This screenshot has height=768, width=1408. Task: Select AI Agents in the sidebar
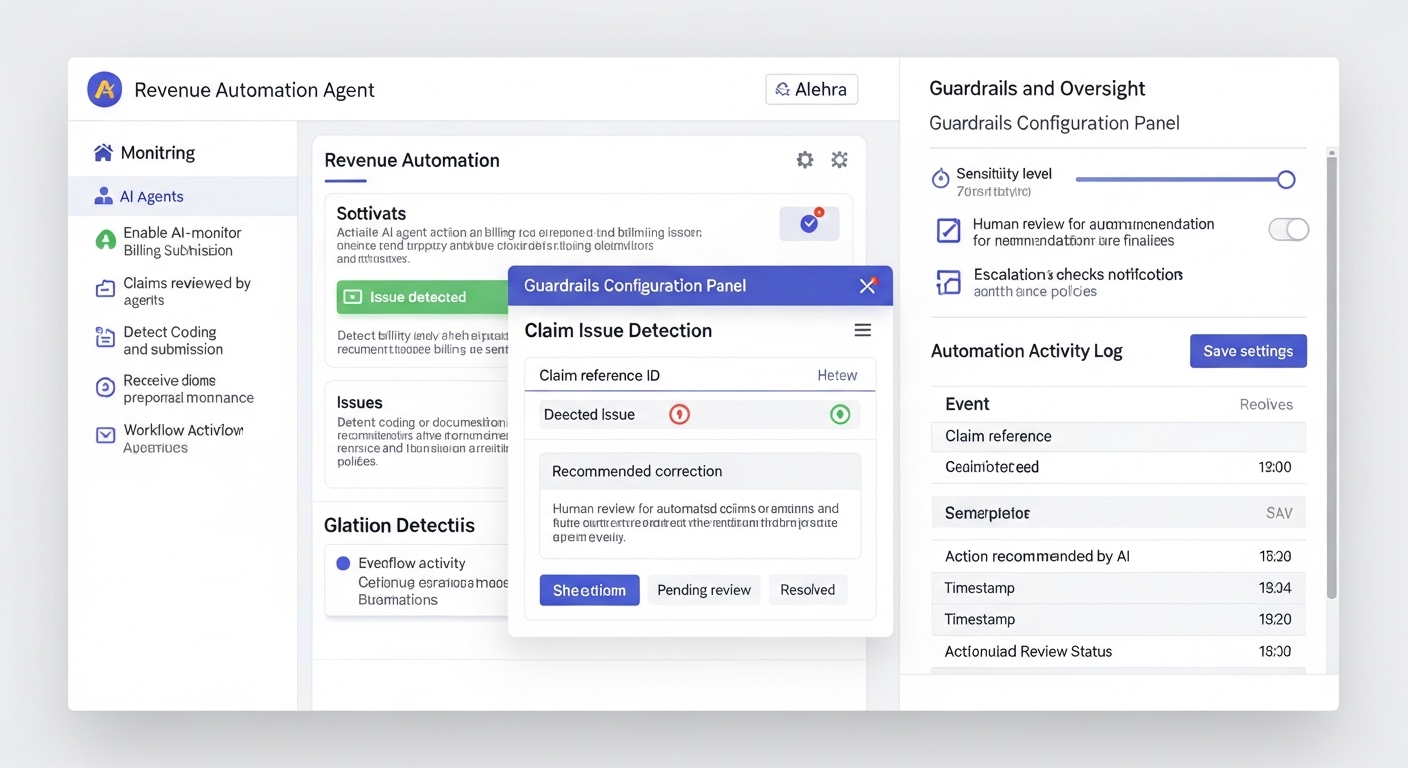pos(151,196)
